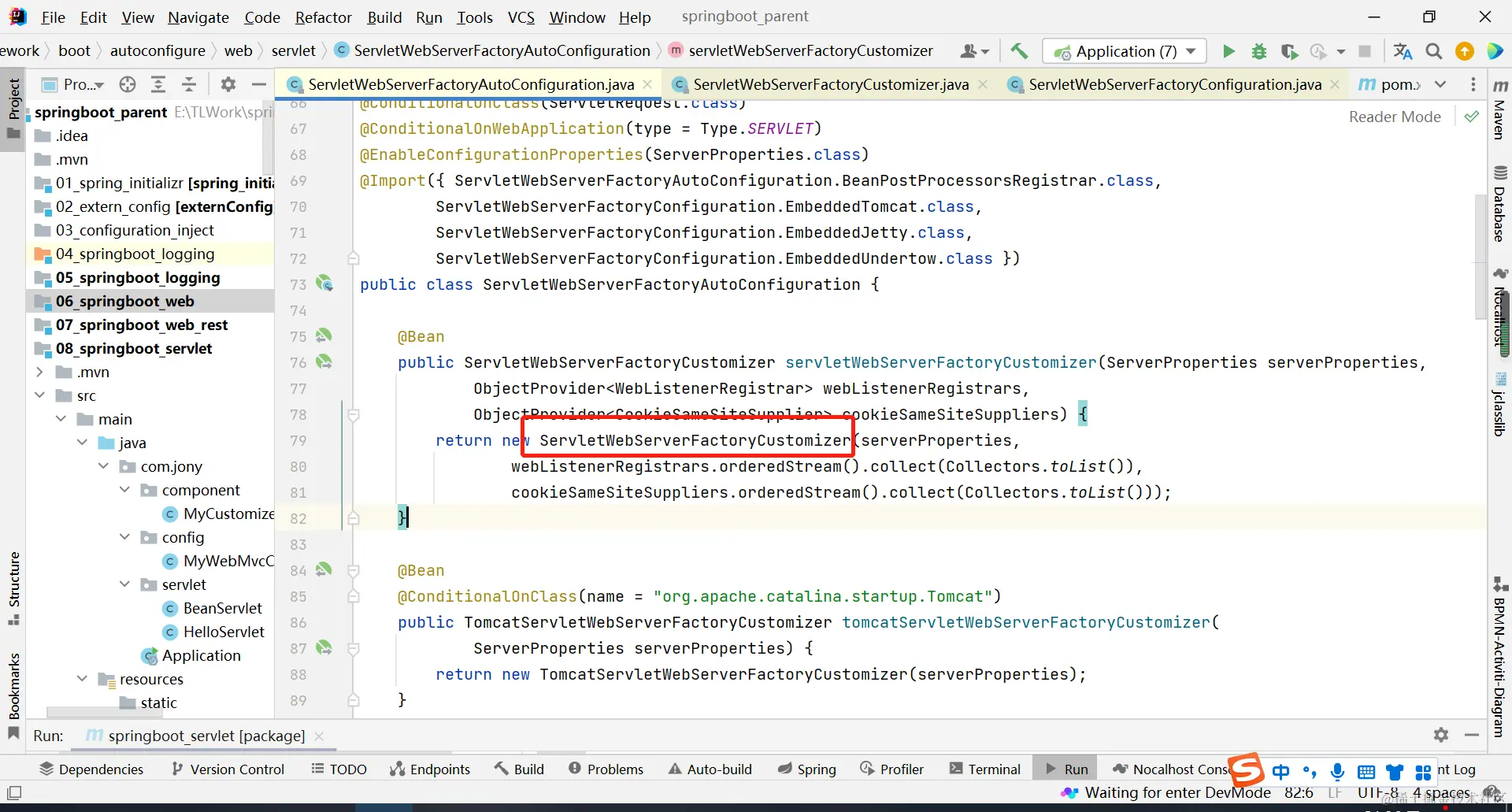The width and height of the screenshot is (1512, 812).
Task: Build the project with the hammer icon
Action: pyautogui.click(x=1019, y=51)
